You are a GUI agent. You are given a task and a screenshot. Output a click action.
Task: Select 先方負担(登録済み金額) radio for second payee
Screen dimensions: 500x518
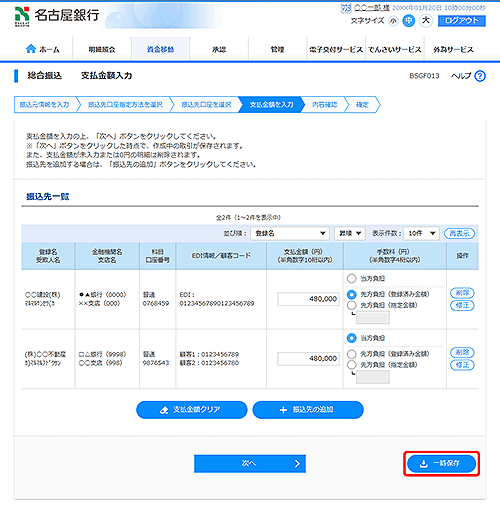click(x=352, y=354)
